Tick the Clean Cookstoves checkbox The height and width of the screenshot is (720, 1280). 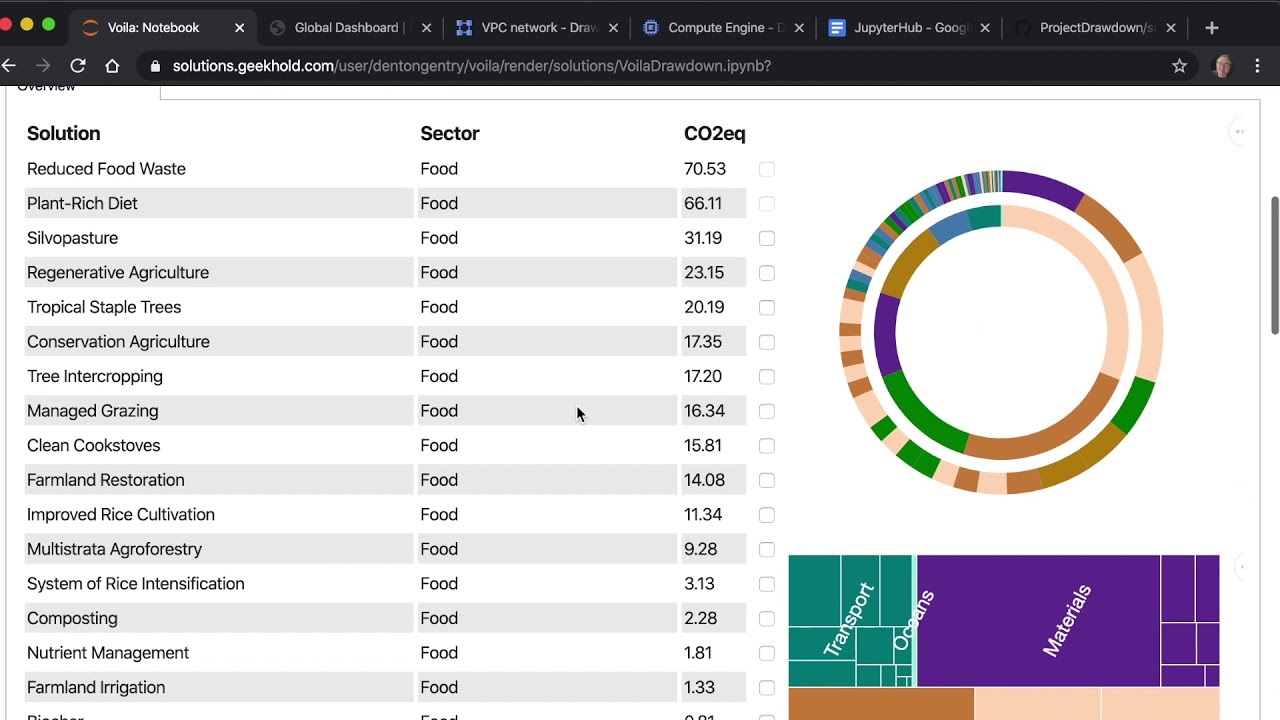[x=767, y=446]
